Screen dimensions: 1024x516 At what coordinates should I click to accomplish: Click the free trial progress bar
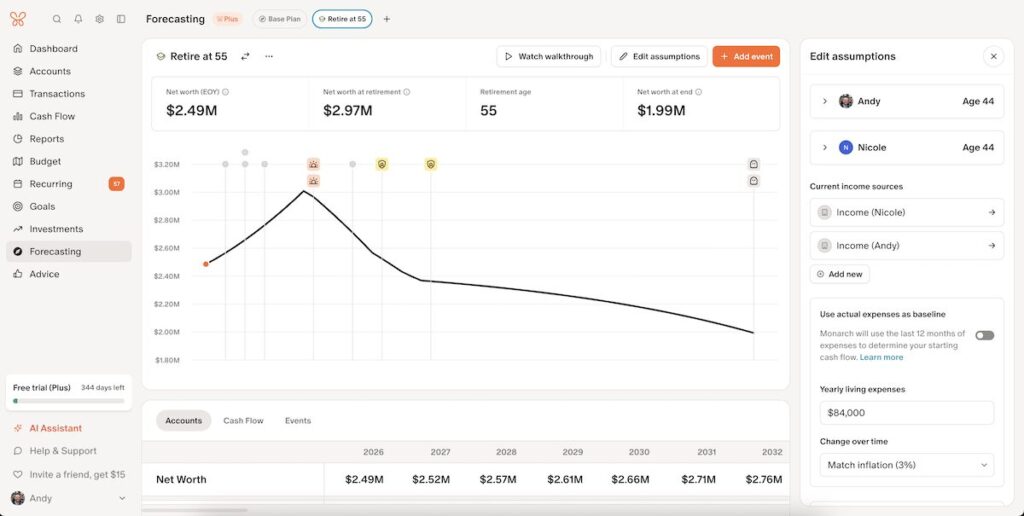tap(69, 401)
